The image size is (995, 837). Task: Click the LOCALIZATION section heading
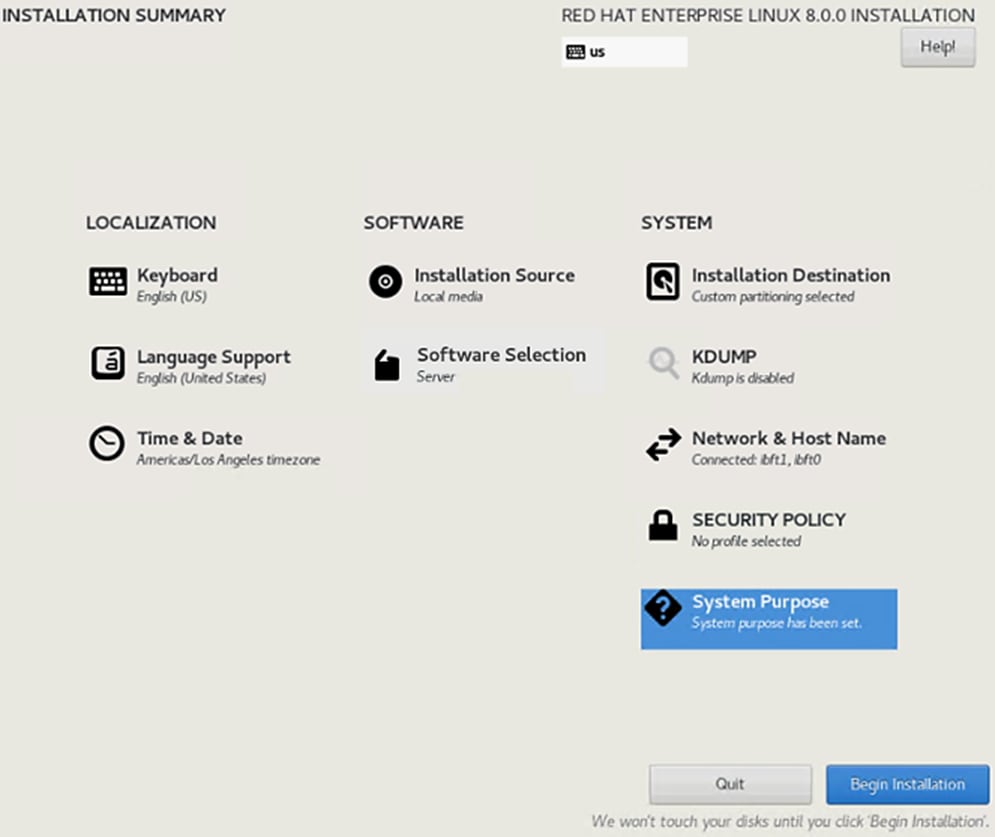click(x=151, y=223)
